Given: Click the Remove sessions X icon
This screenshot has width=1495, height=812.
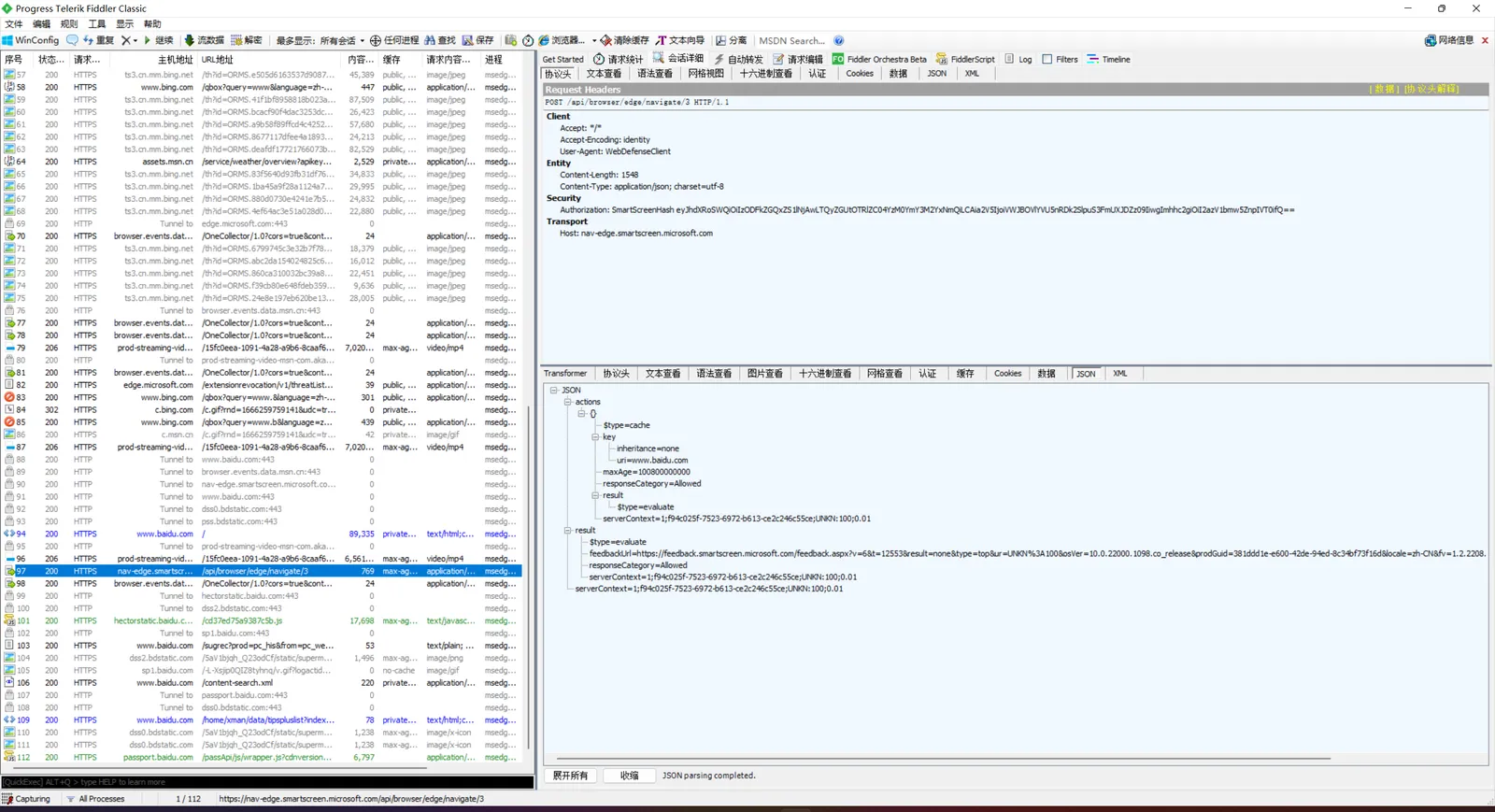Looking at the screenshot, I should click(125, 40).
